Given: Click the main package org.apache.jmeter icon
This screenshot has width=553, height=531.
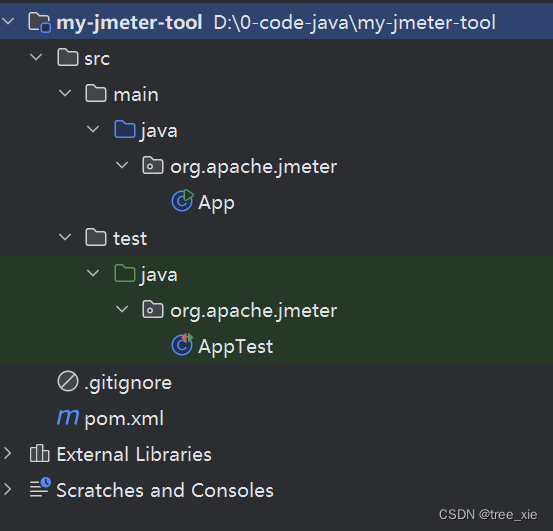Looking at the screenshot, I should tap(153, 165).
